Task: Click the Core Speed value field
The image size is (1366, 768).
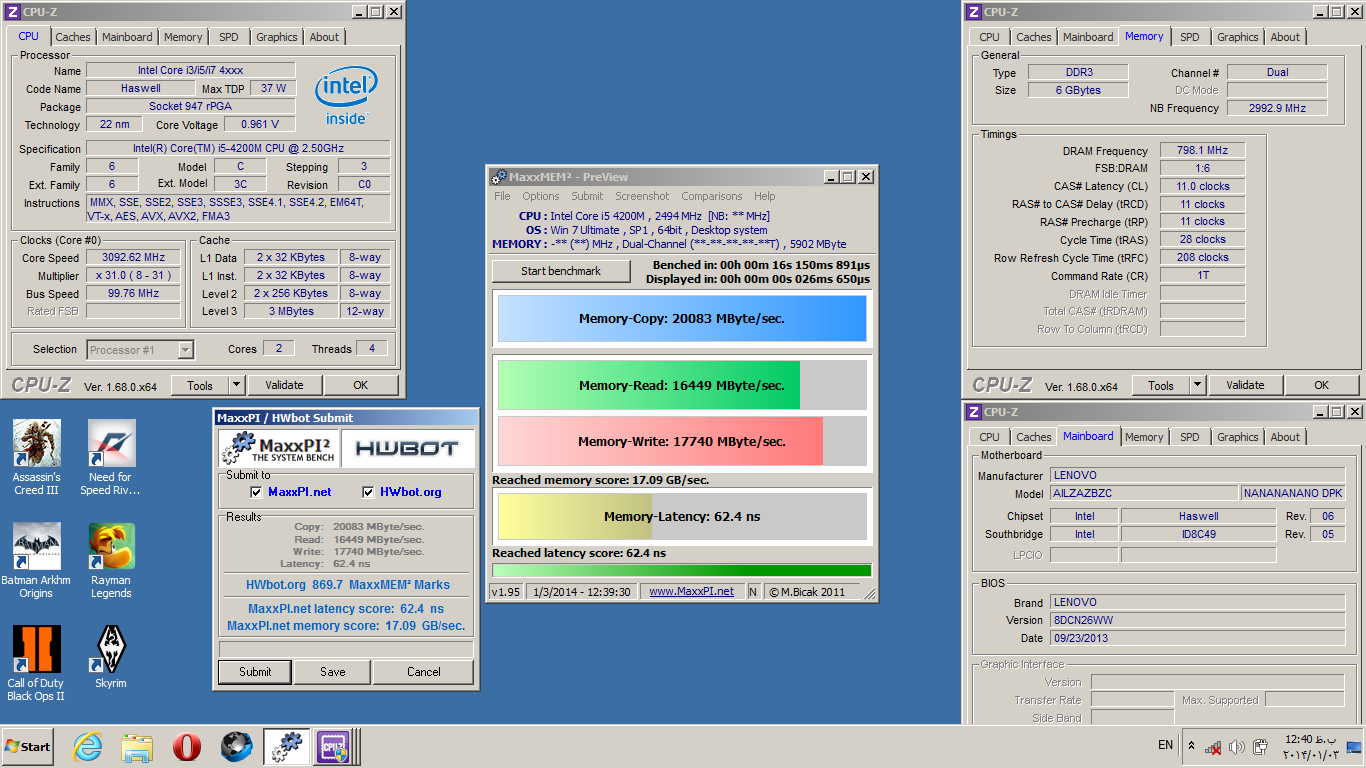Action: pyautogui.click(x=133, y=257)
